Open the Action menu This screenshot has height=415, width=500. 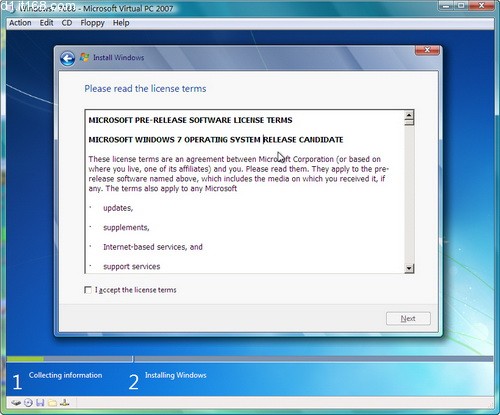coord(20,23)
